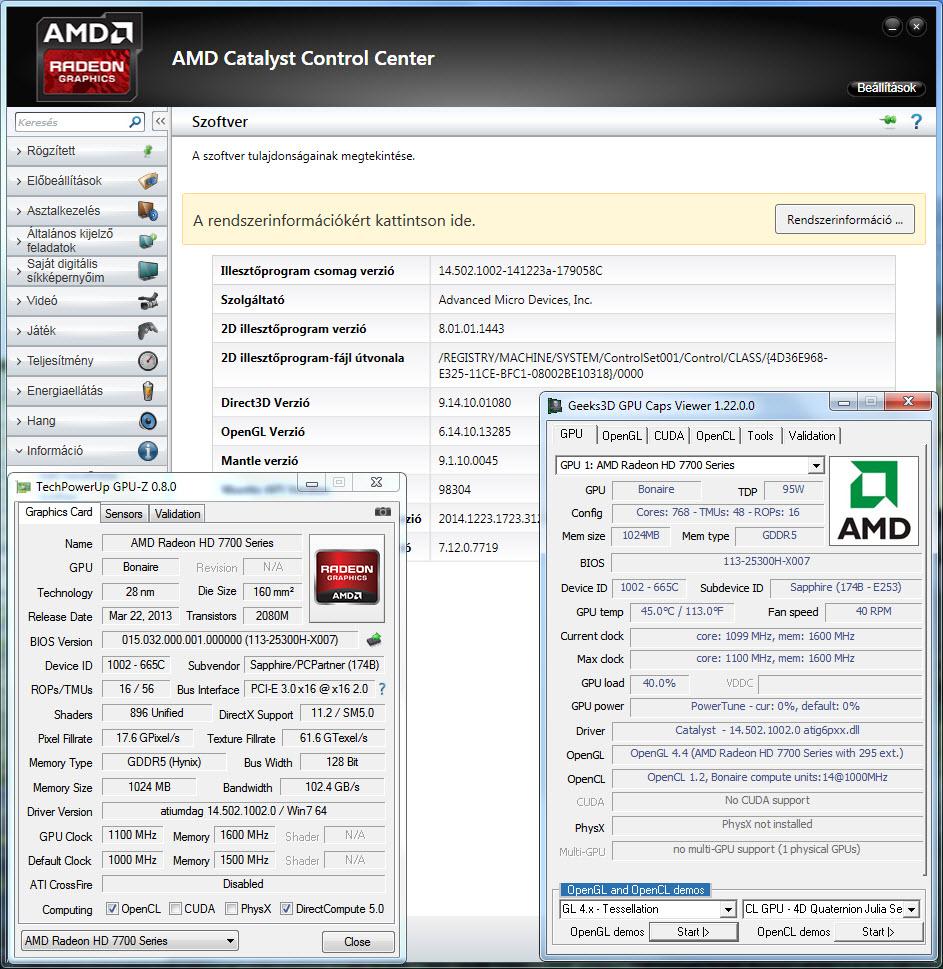The width and height of the screenshot is (943, 969).
Task: Start the OpenCL demo
Action: (878, 932)
